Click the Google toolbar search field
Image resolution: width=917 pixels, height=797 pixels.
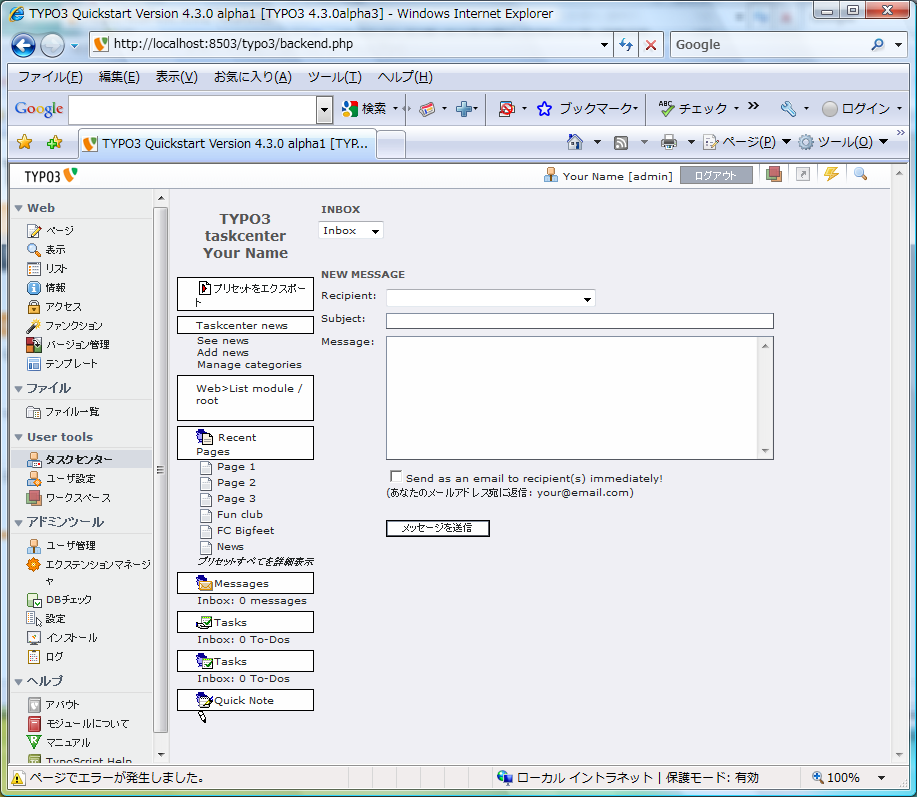pos(193,109)
